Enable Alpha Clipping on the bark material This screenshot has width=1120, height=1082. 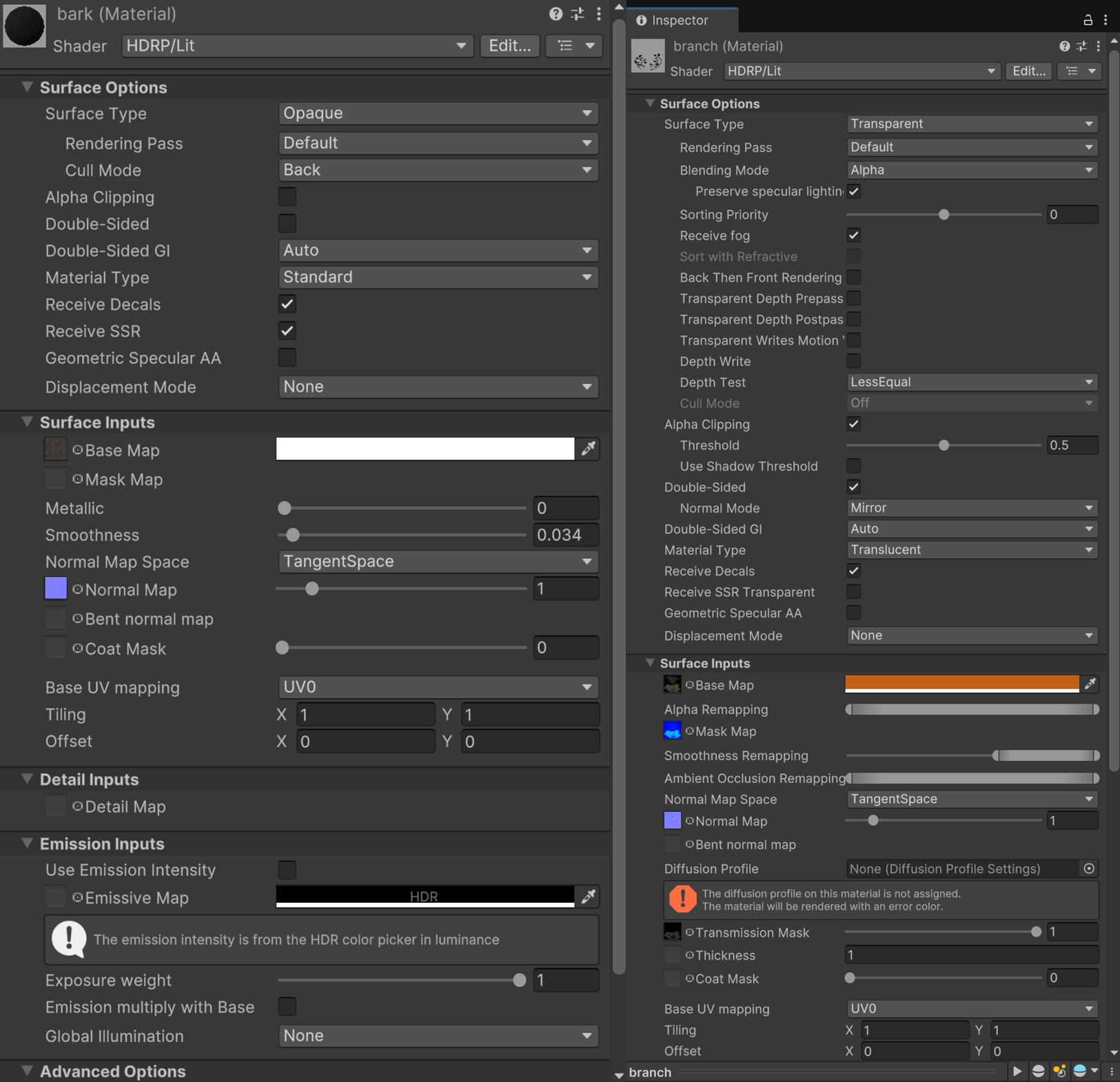(x=287, y=197)
